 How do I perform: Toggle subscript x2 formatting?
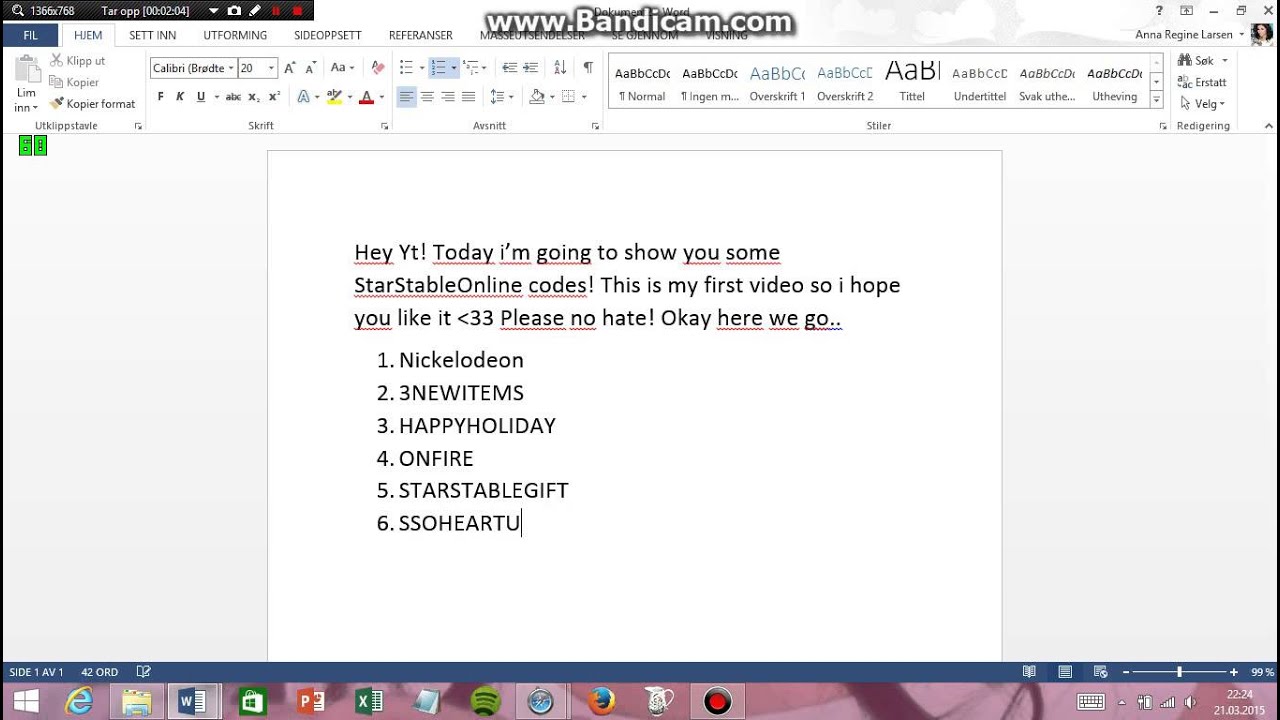[x=254, y=97]
